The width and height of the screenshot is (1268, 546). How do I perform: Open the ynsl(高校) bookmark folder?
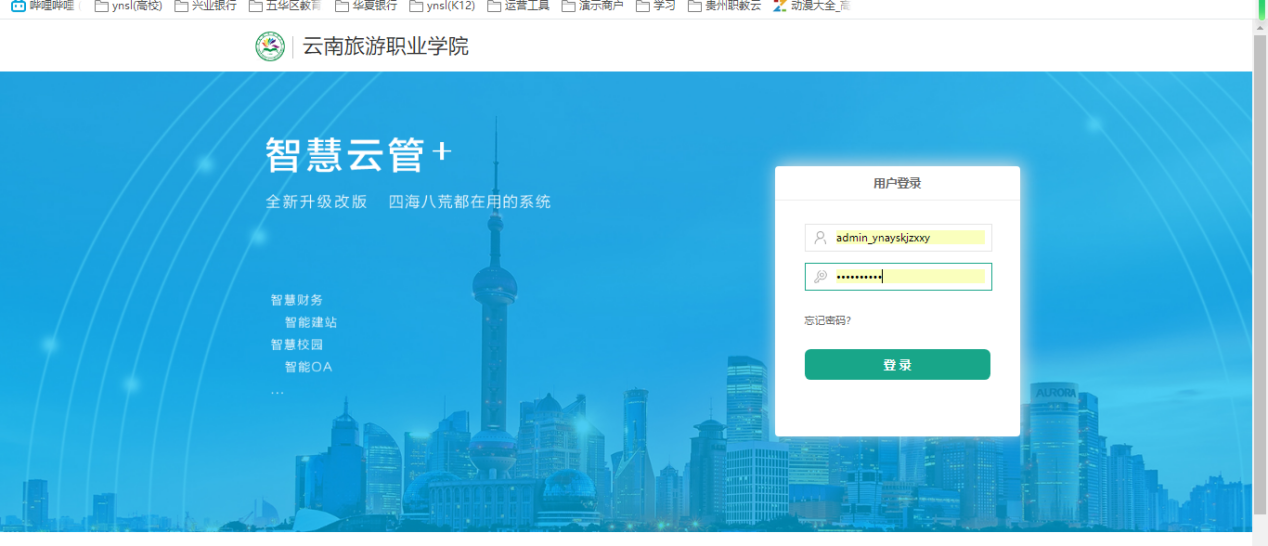click(128, 6)
